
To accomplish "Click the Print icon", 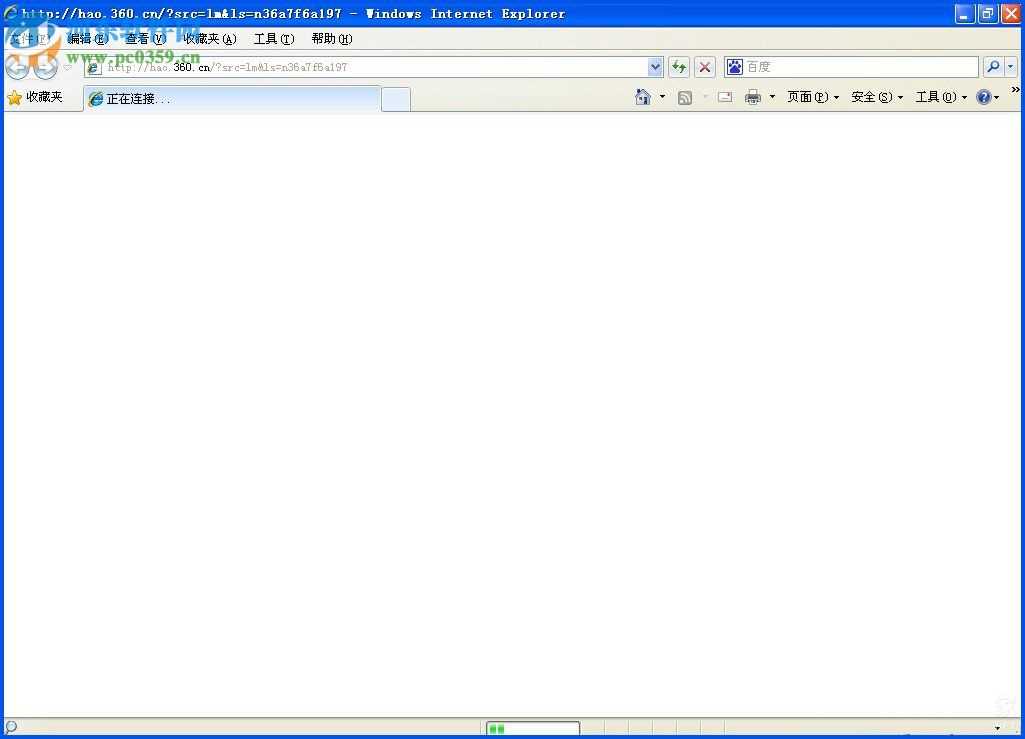I will pyautogui.click(x=753, y=97).
